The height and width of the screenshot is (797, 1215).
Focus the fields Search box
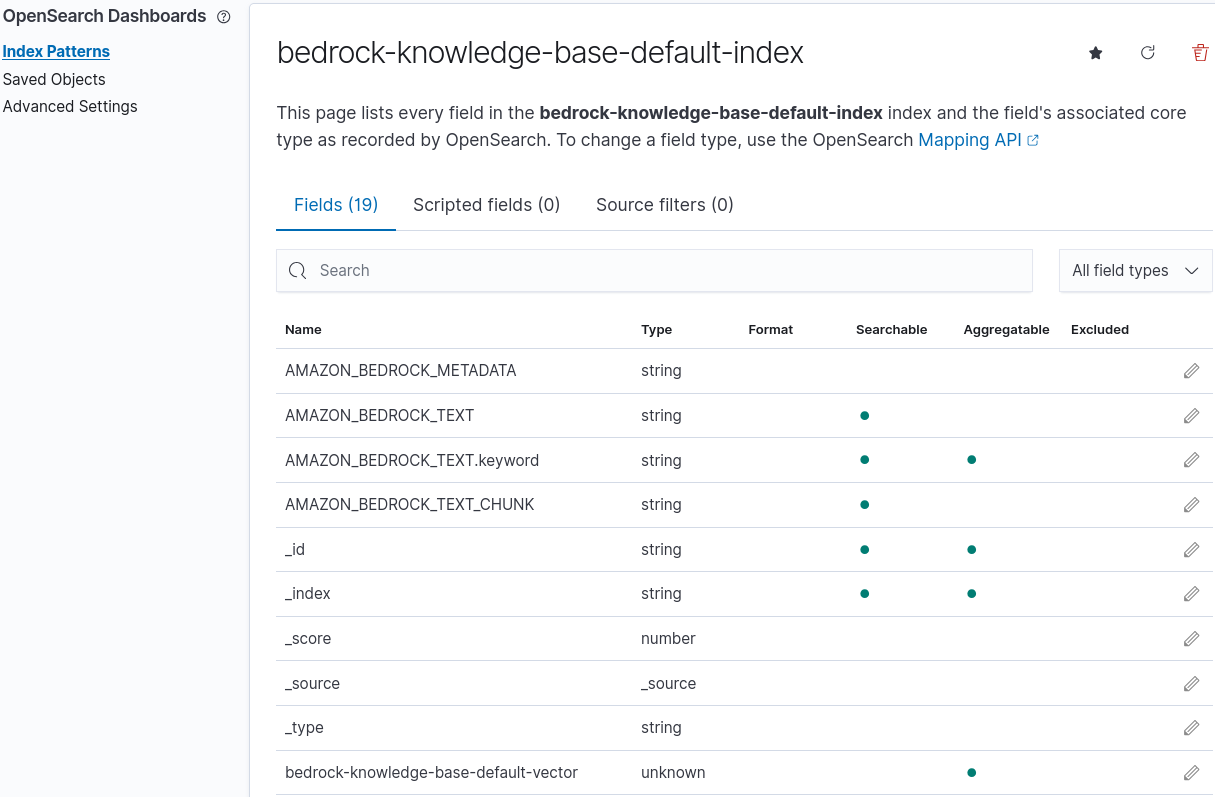654,271
